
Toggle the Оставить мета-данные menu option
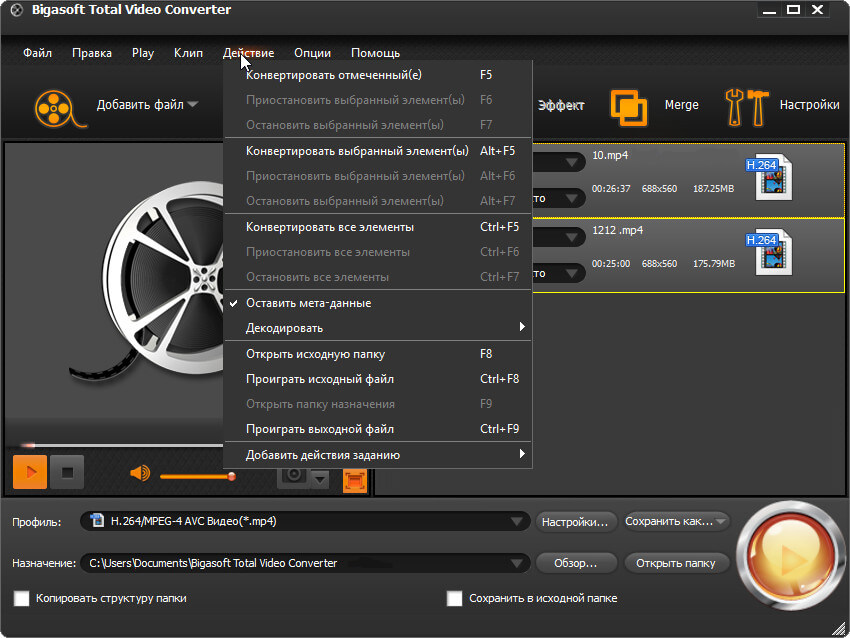pyautogui.click(x=308, y=303)
